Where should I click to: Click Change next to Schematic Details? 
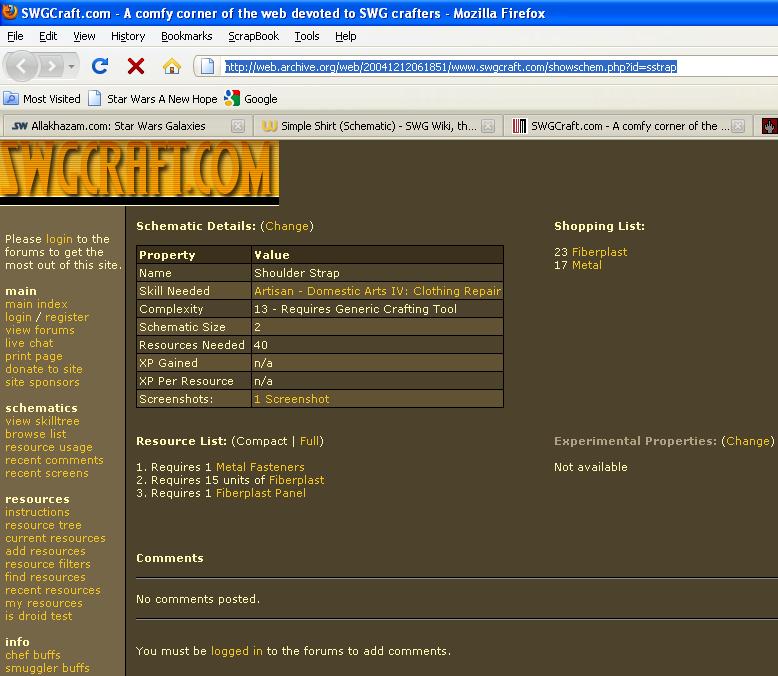[287, 226]
